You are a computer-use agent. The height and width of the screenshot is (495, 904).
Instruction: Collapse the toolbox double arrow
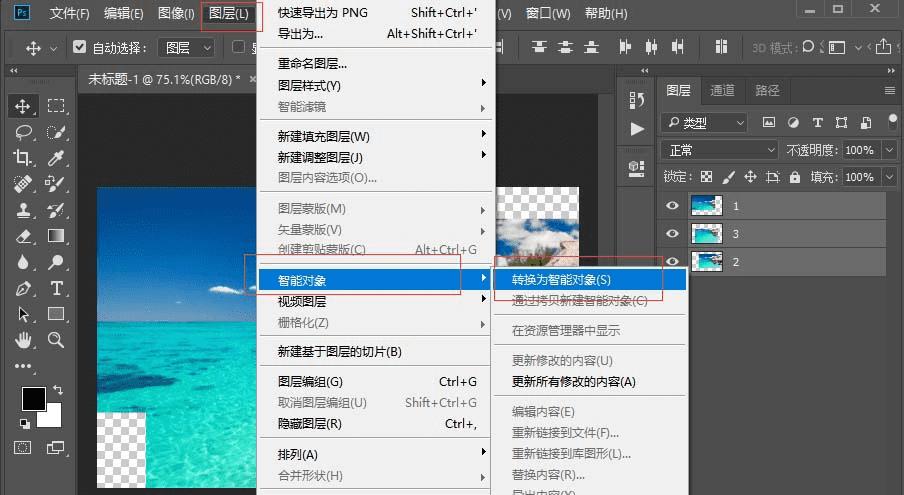click(14, 70)
